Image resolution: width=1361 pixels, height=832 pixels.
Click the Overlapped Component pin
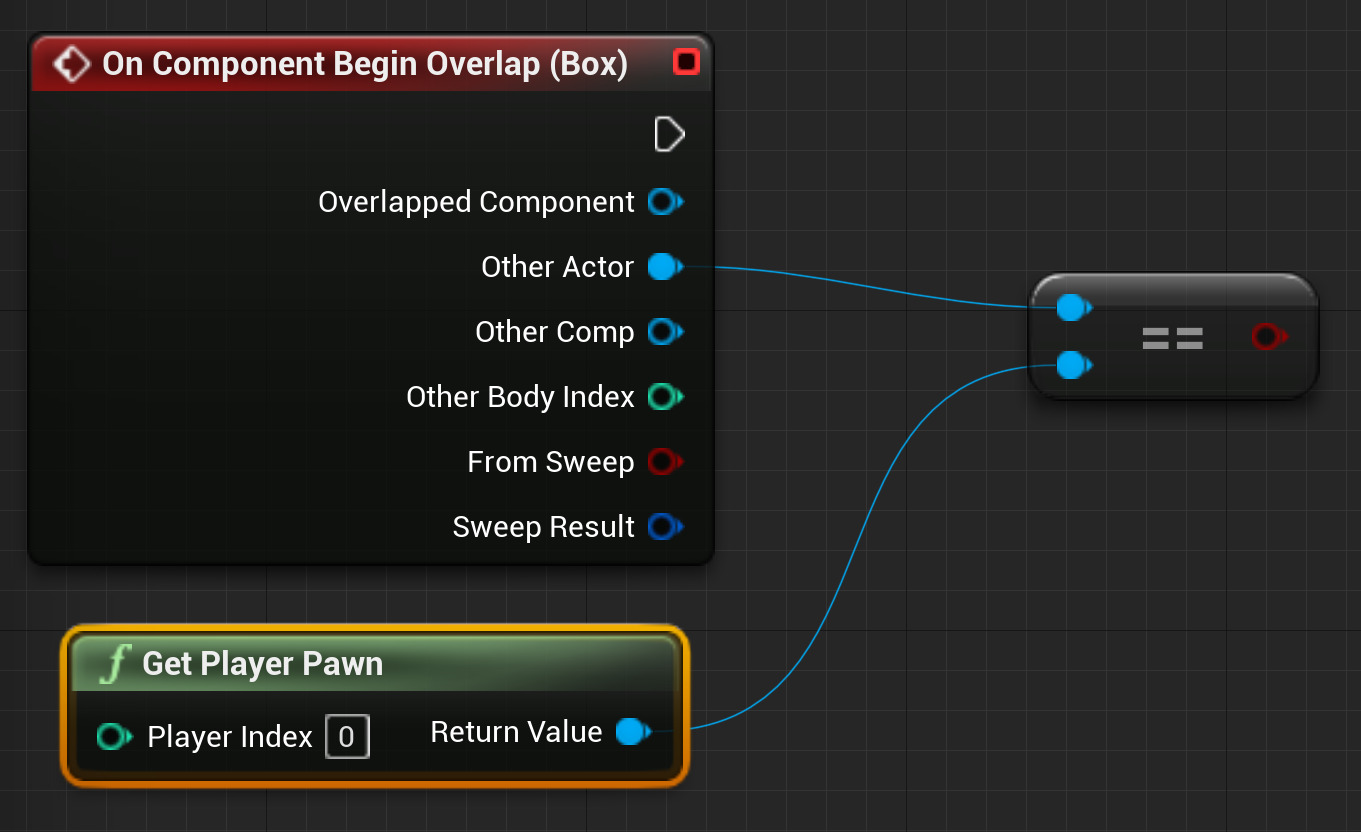click(x=665, y=201)
